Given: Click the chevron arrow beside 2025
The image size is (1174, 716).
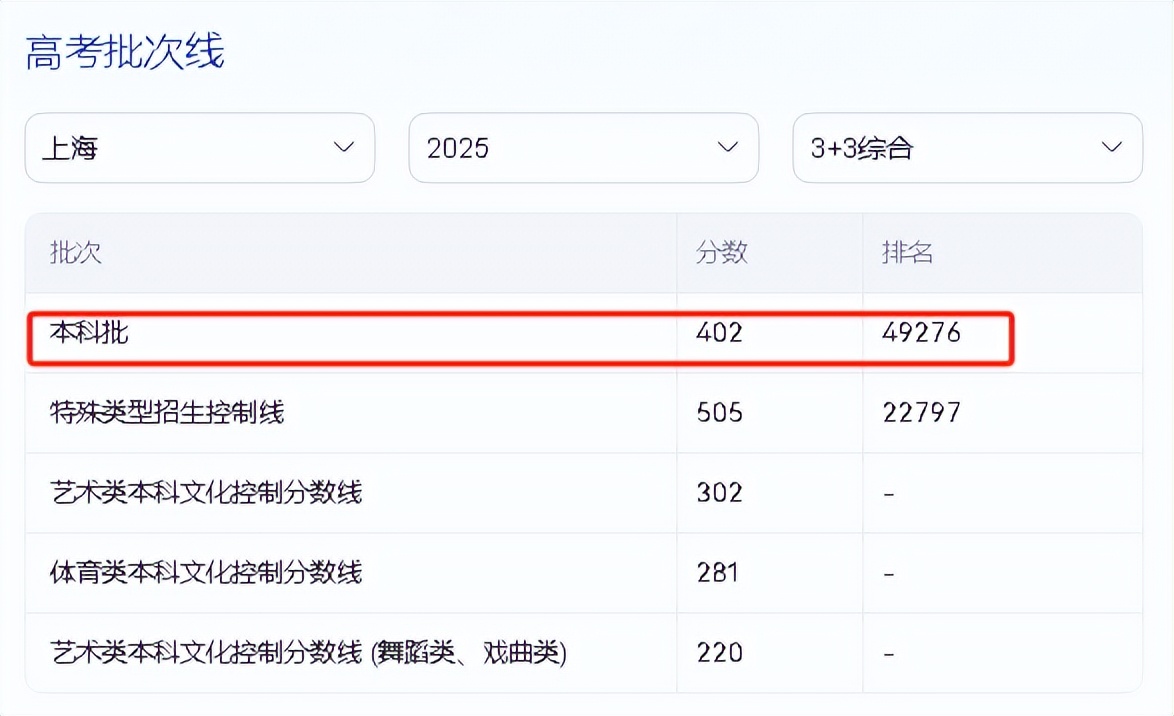Looking at the screenshot, I should (727, 148).
